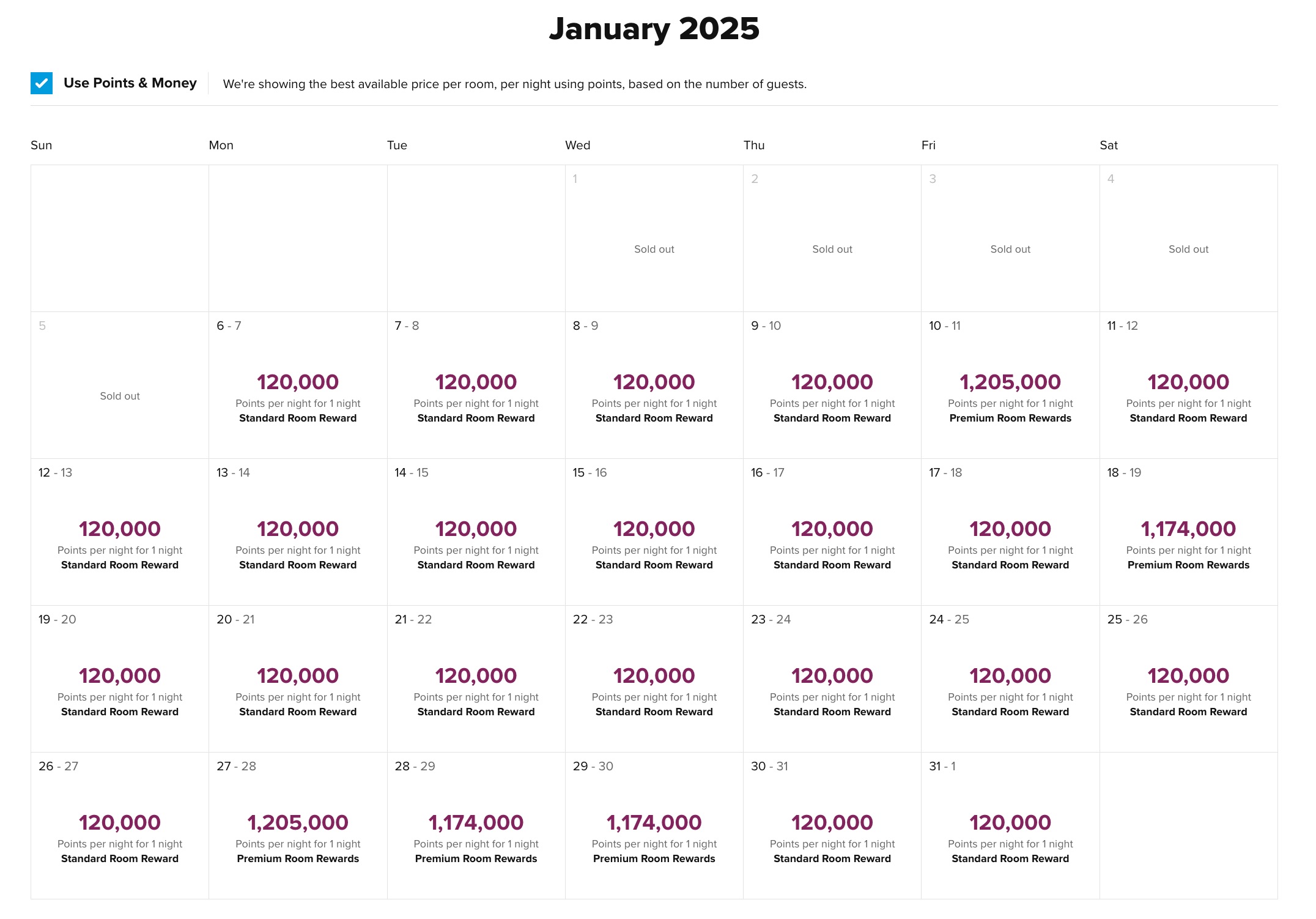Select January 15 Standard Room Reward

(654, 532)
